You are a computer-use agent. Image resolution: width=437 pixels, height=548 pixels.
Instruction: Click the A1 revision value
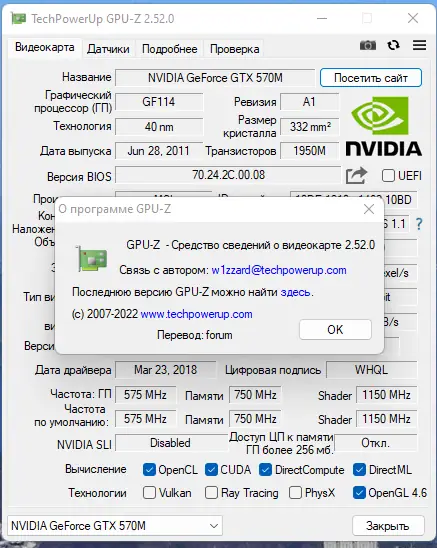point(309,102)
